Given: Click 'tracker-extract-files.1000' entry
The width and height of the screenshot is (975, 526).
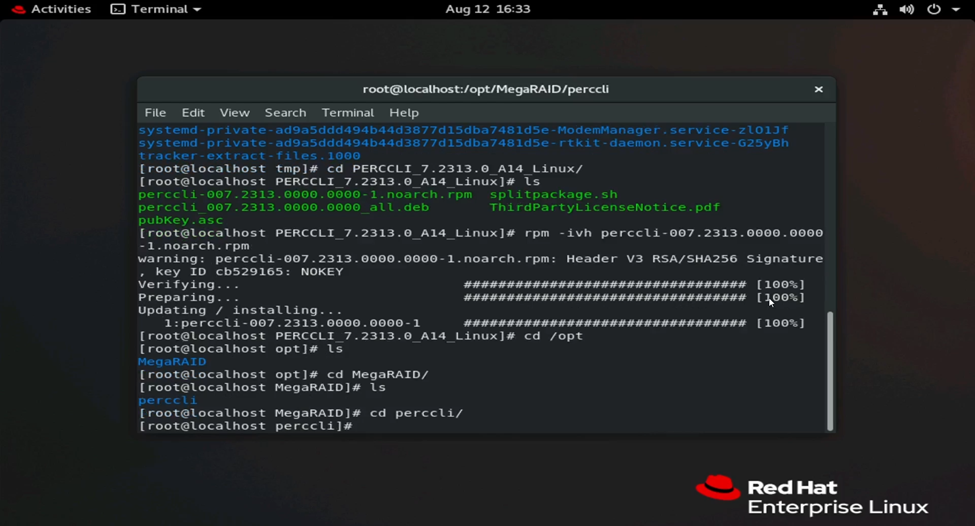Looking at the screenshot, I should (249, 156).
